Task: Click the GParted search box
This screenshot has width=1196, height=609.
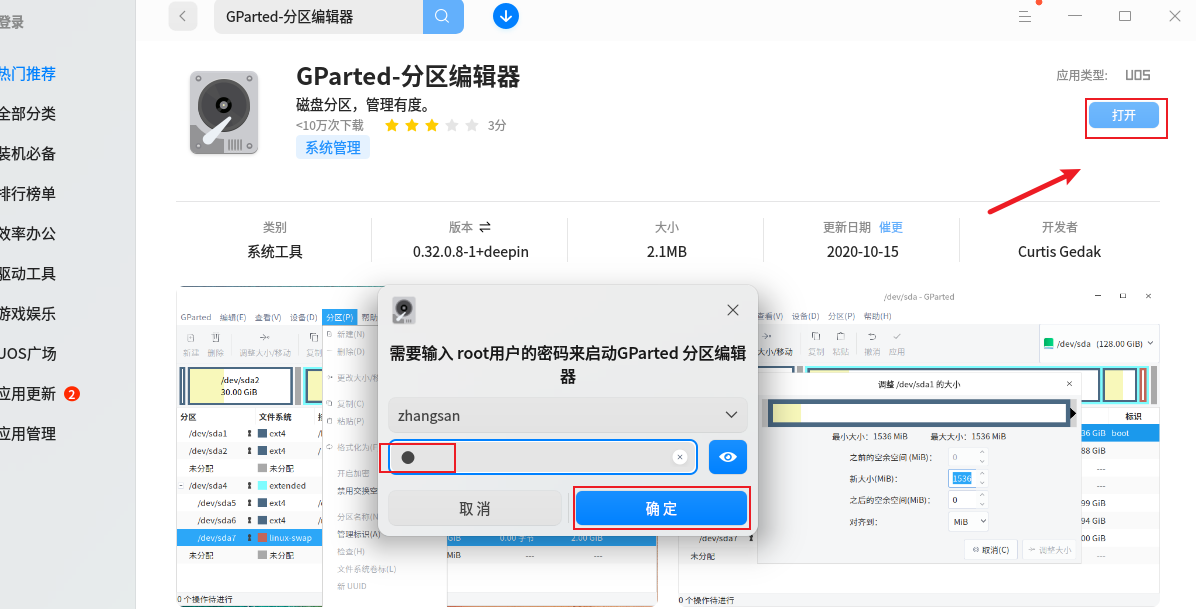Action: click(319, 16)
